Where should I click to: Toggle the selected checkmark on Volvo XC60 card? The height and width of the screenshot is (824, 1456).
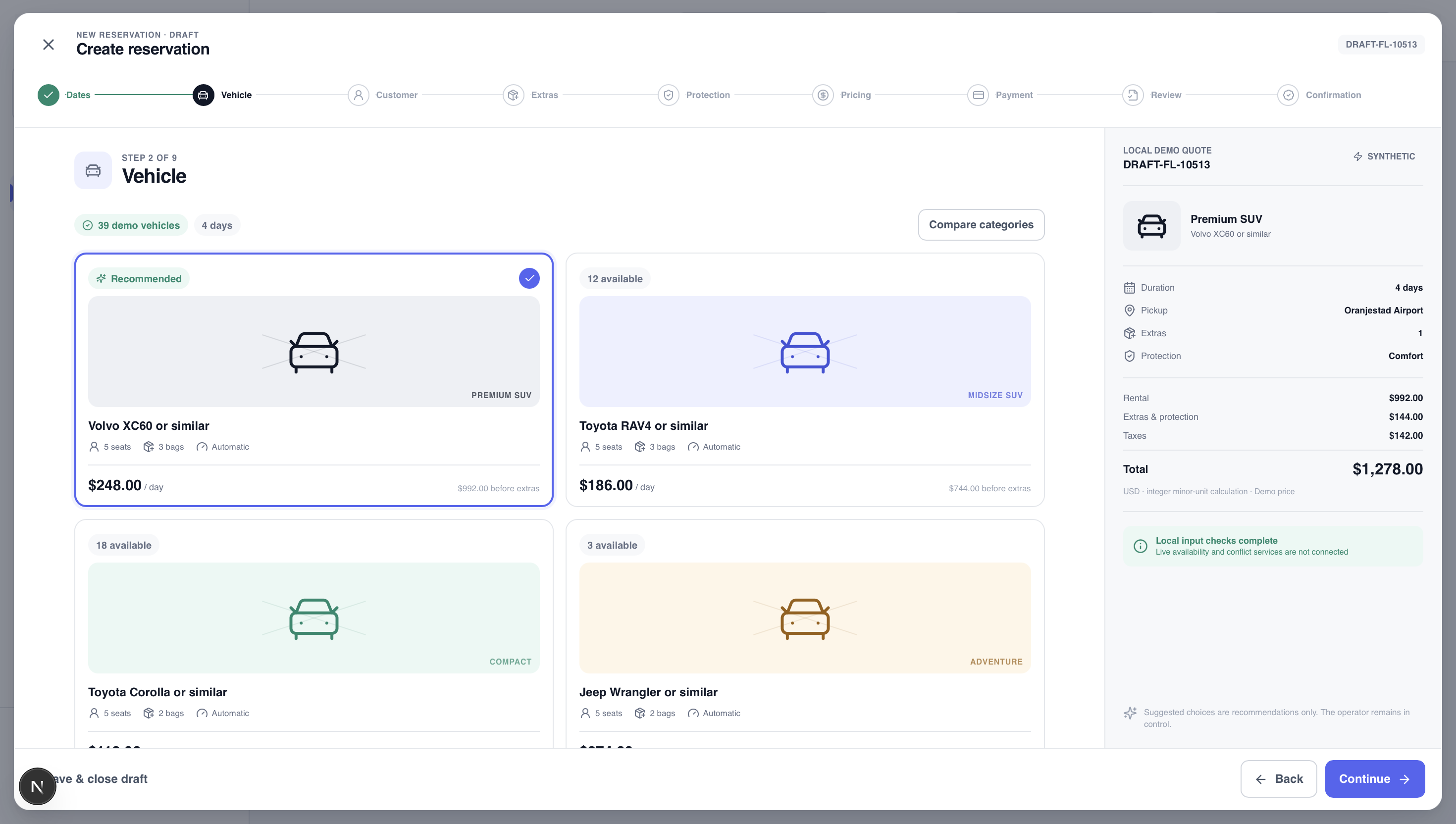pyautogui.click(x=529, y=278)
